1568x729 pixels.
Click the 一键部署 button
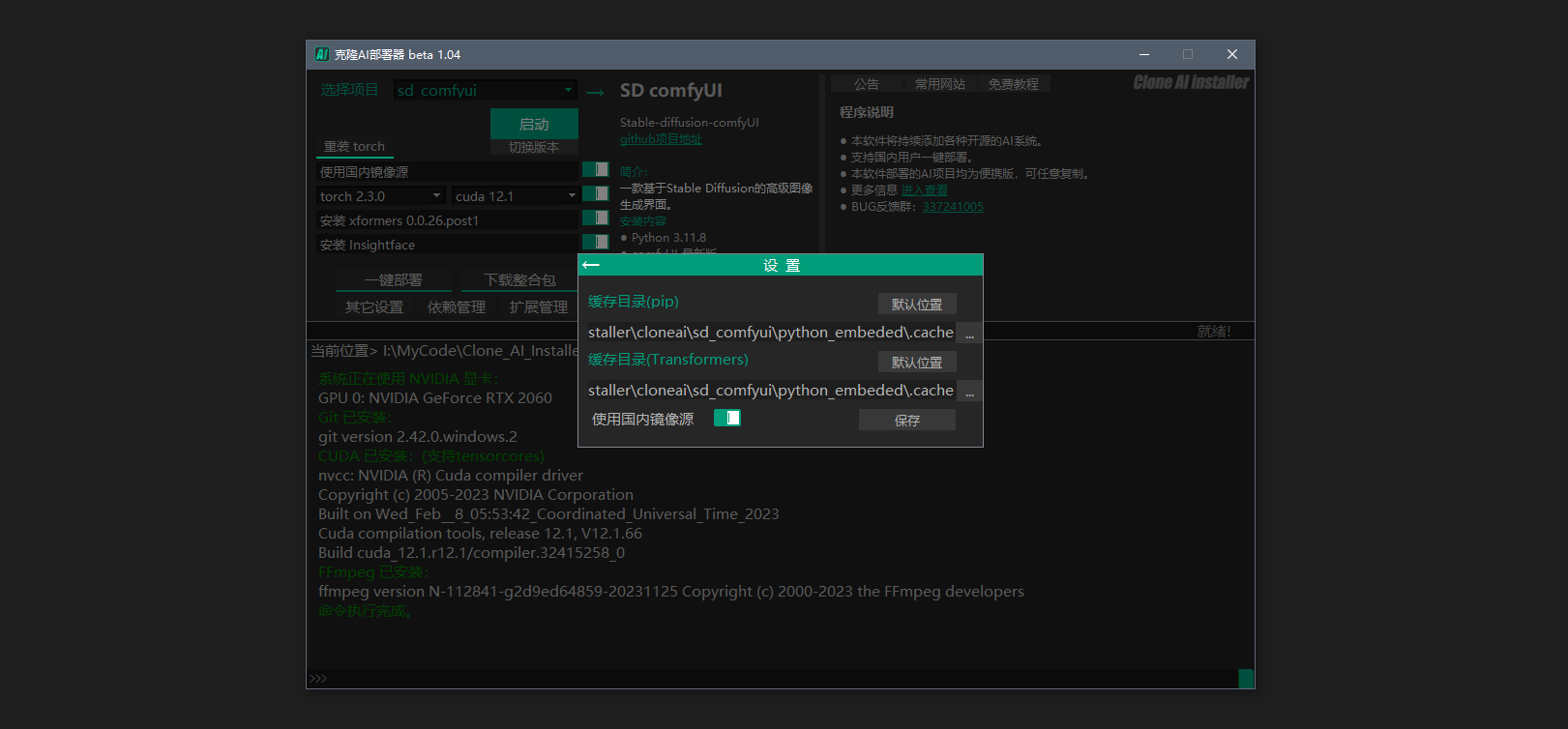tap(394, 280)
